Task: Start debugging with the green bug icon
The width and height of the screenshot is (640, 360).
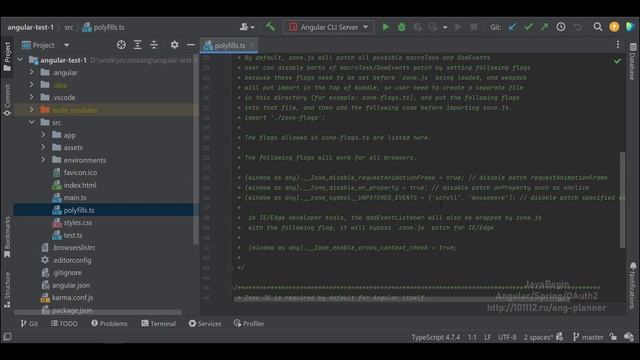Action: [x=402, y=27]
